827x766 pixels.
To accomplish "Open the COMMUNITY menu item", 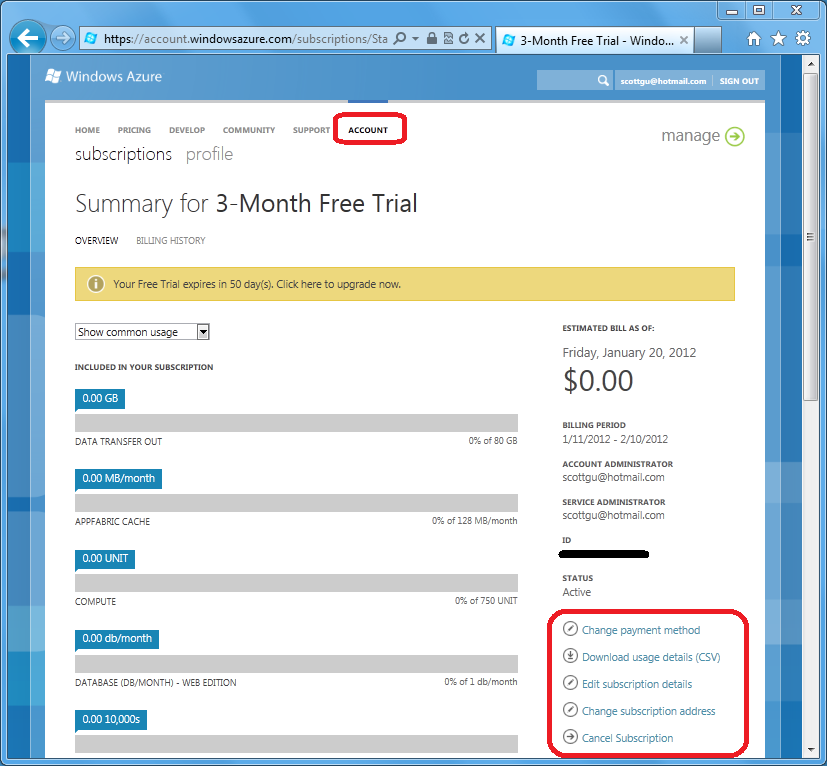I will pos(249,130).
